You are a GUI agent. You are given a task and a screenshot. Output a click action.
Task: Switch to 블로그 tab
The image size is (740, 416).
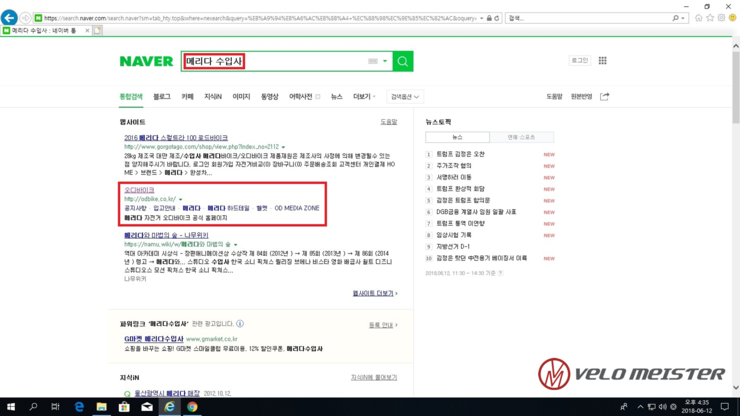click(161, 96)
